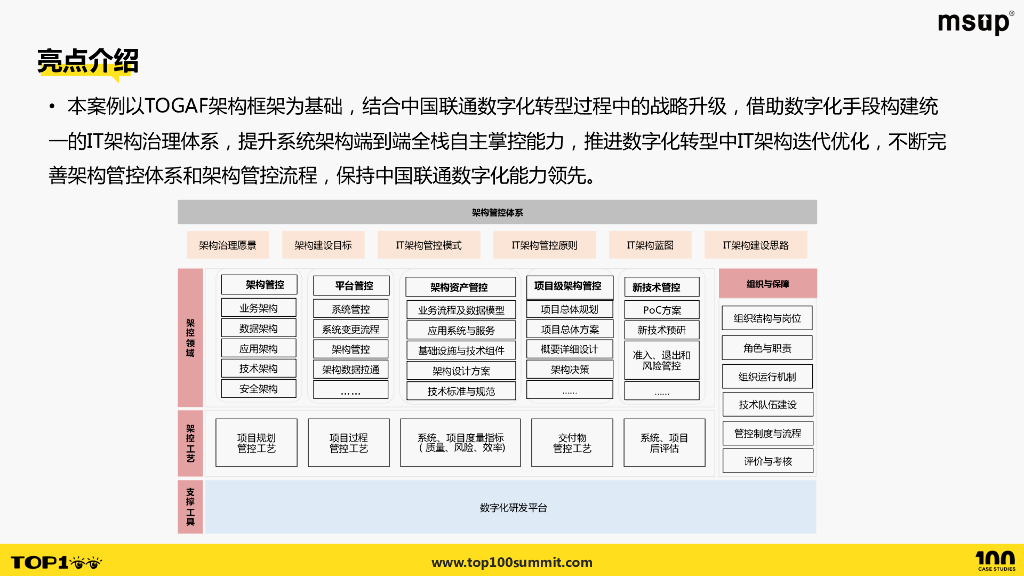Click the 项目总体方案 box
The image size is (1024, 576).
coord(569,329)
